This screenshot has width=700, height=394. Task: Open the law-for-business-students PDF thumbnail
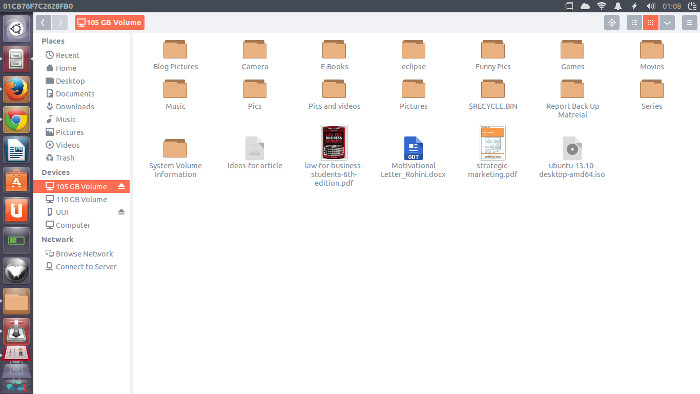point(334,142)
